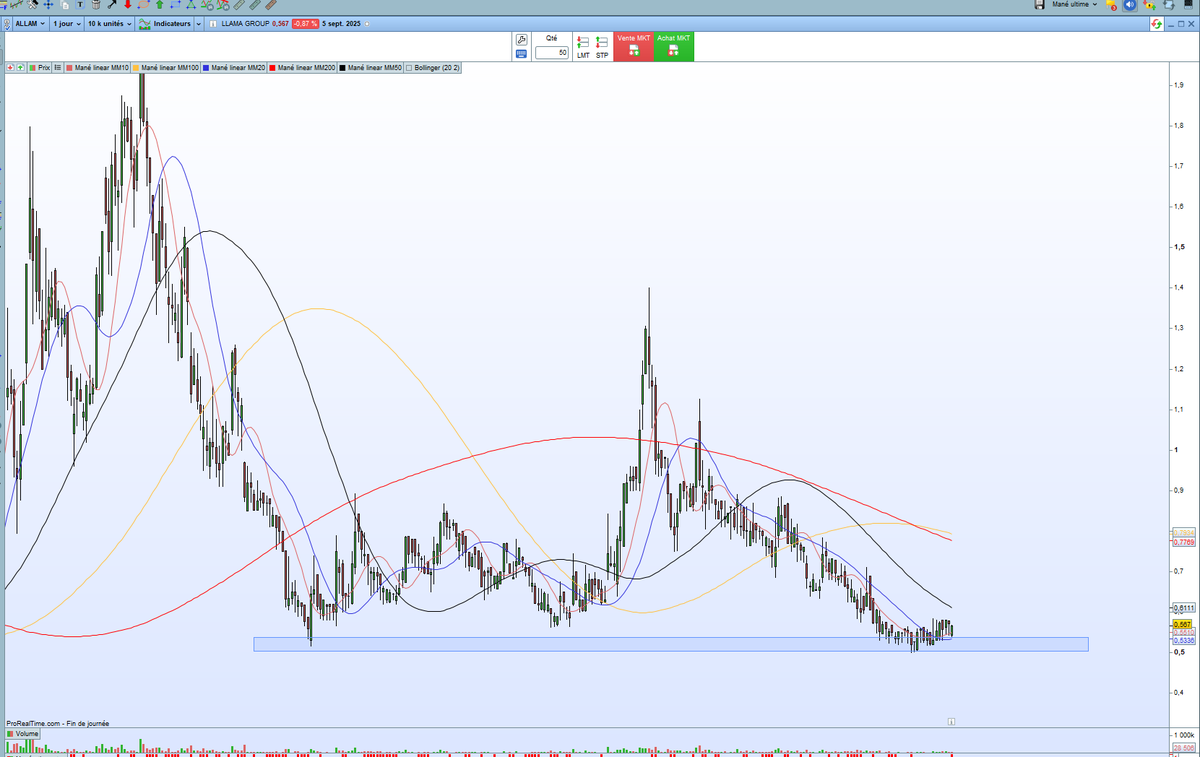Click the trash bin delete-objects icon
This screenshot has height=757, width=1200.
96,5
